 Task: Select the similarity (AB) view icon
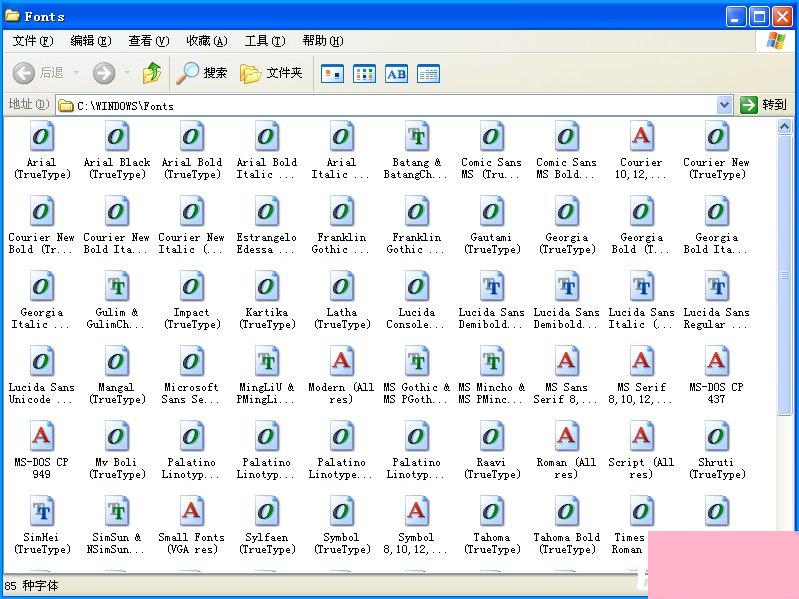point(396,74)
